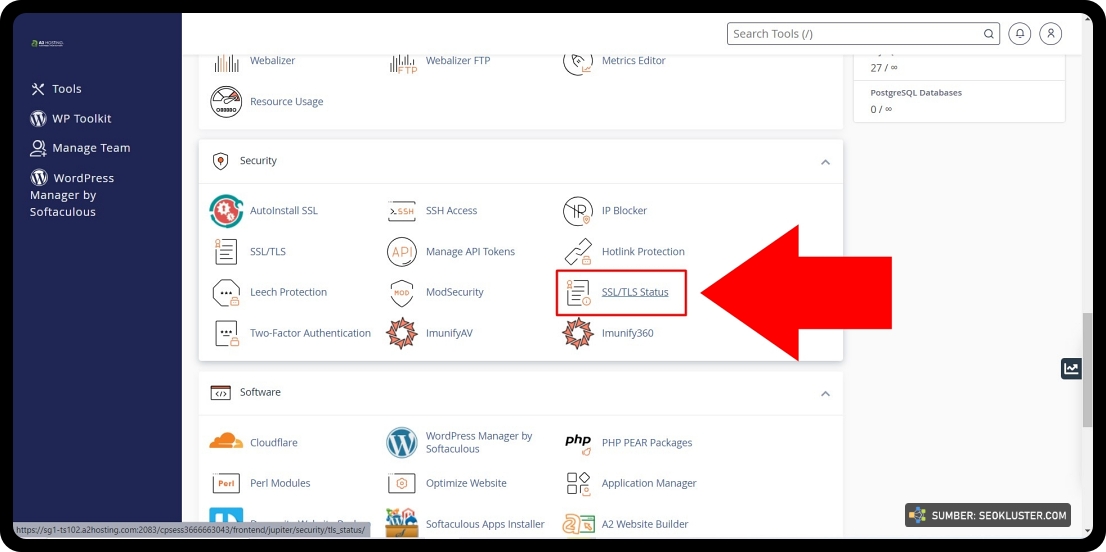Open the Imunify360 icon
Image resolution: width=1106 pixels, height=552 pixels.
tap(578, 333)
